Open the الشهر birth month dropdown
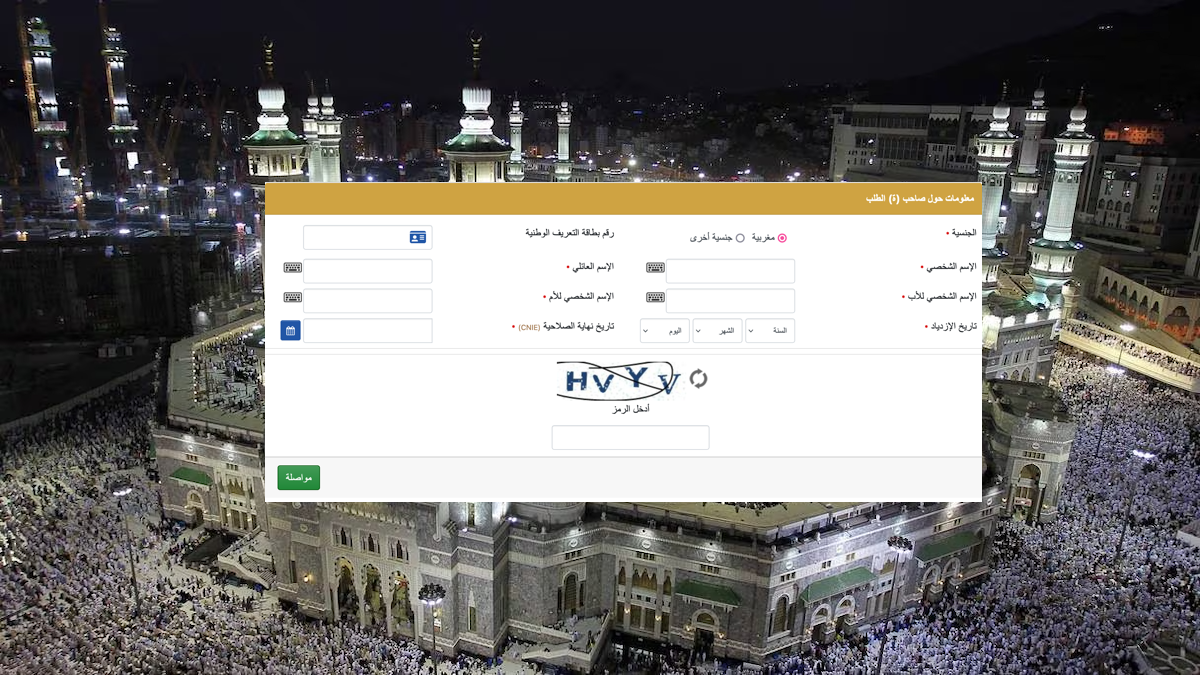 pos(717,331)
